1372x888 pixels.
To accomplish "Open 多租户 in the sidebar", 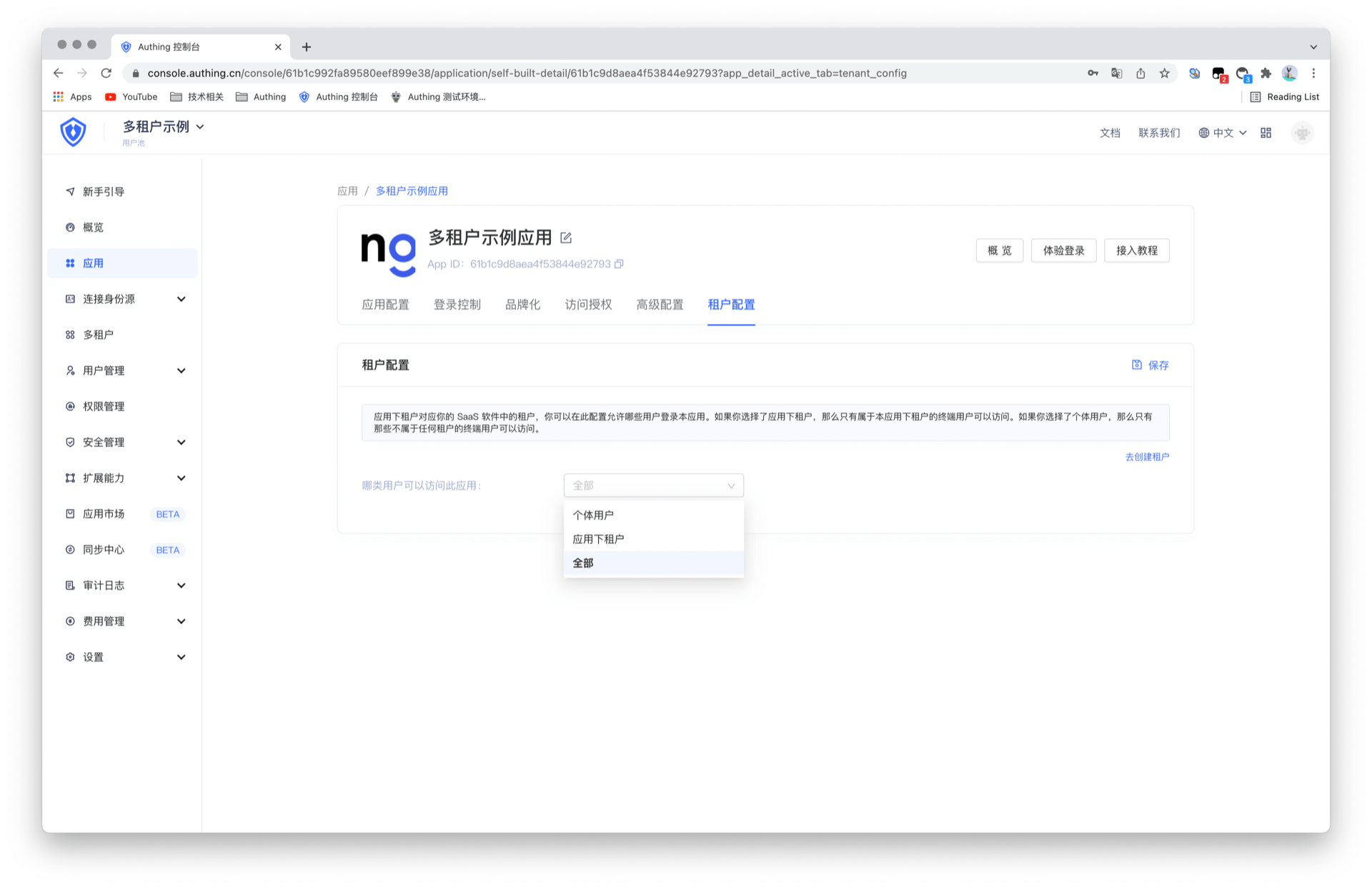I will click(x=98, y=335).
